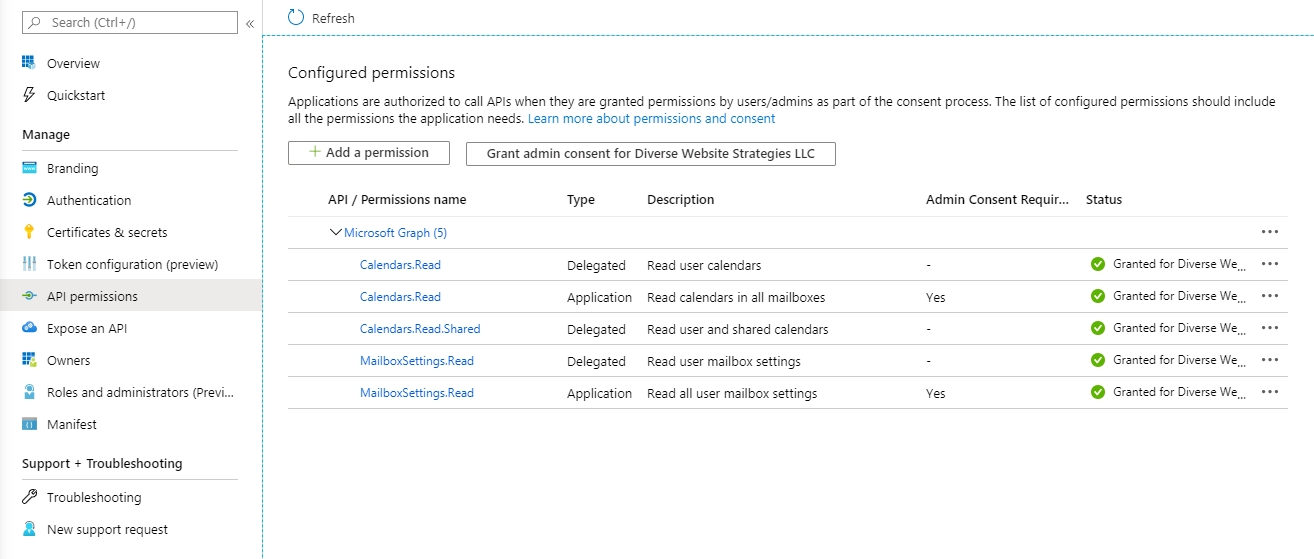Open the Microsoft Graph (5) link
1314x559 pixels.
point(395,232)
